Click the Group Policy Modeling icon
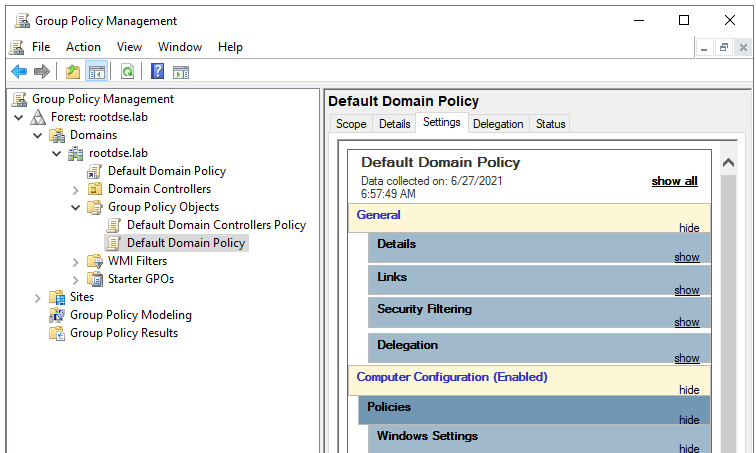The image size is (756, 453). click(57, 315)
